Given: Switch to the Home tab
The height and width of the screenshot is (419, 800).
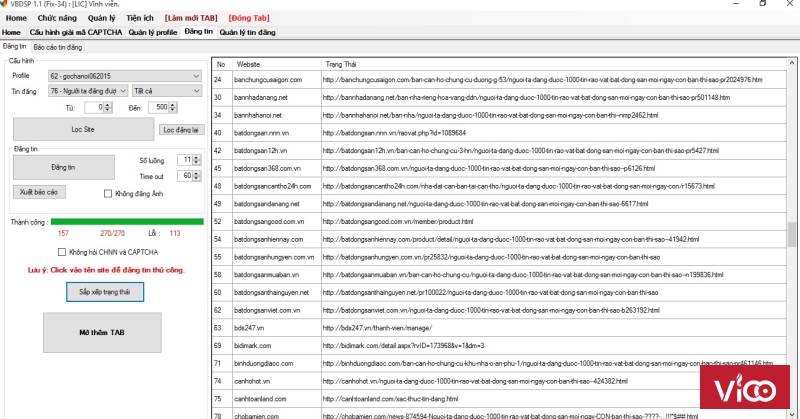Looking at the screenshot, I should coord(11,32).
